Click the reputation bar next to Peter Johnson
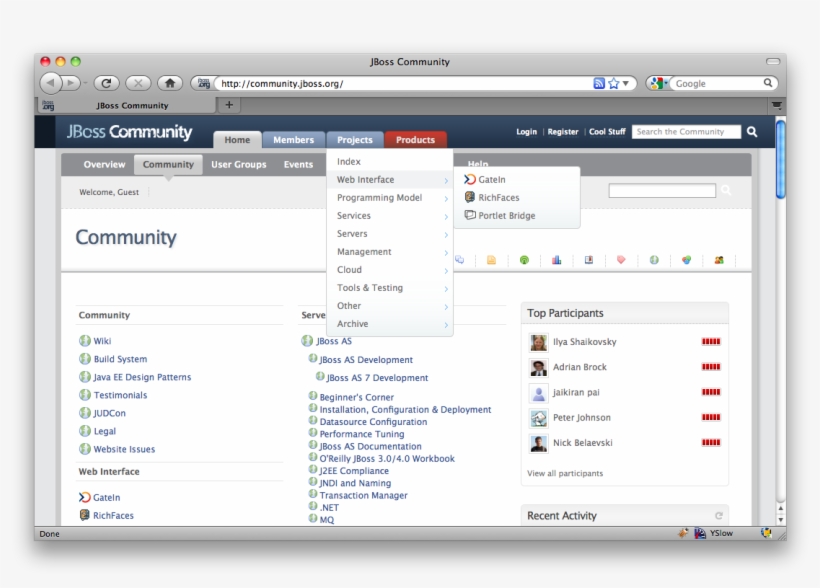 (x=710, y=417)
